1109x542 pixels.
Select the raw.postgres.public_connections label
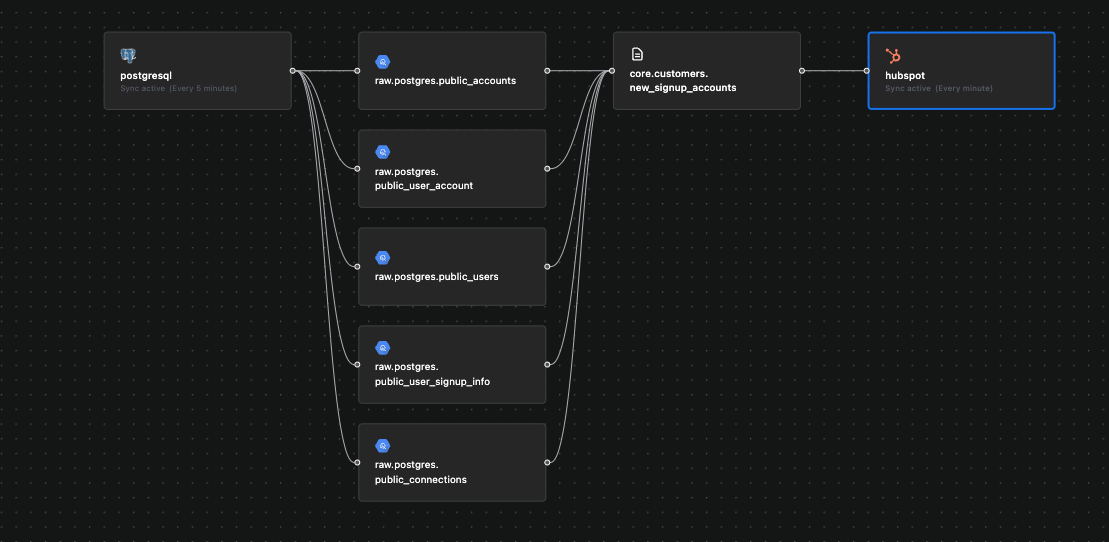(420, 472)
